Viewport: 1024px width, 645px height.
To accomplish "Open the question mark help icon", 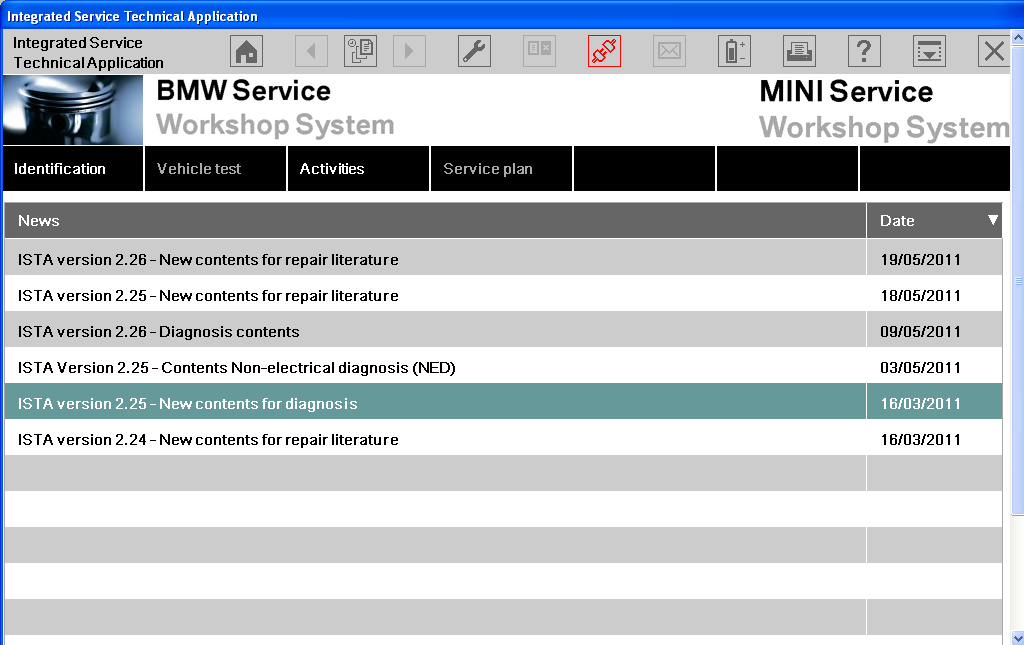I will (x=864, y=51).
